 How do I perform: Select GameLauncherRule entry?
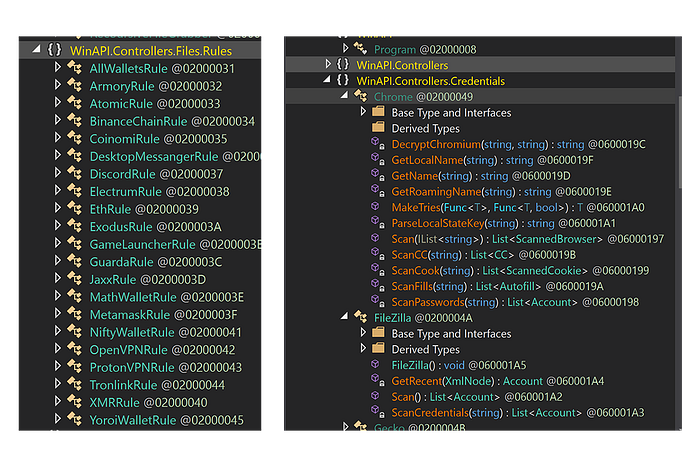pyautogui.click(x=175, y=245)
